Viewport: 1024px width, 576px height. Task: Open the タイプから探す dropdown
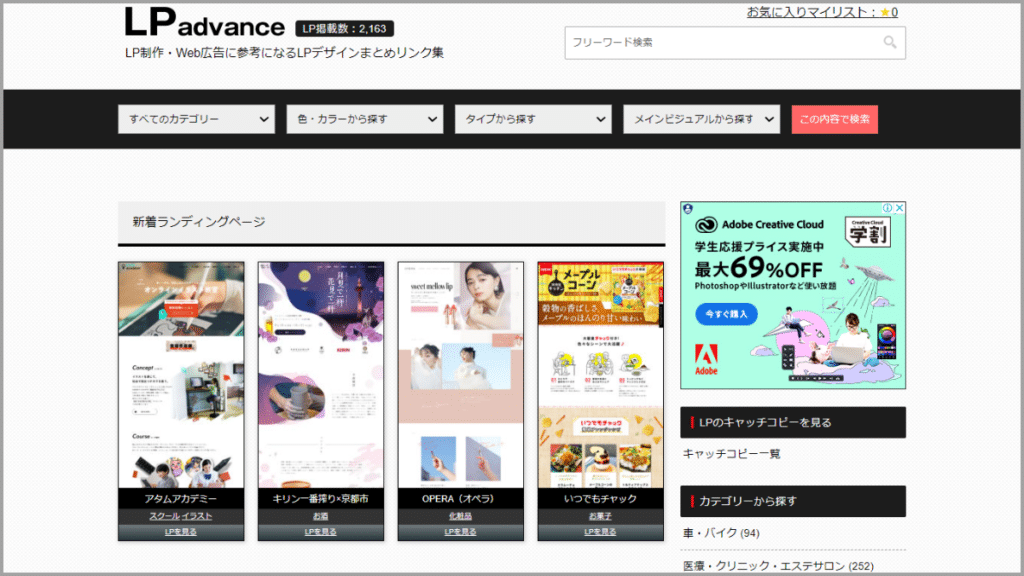point(532,119)
